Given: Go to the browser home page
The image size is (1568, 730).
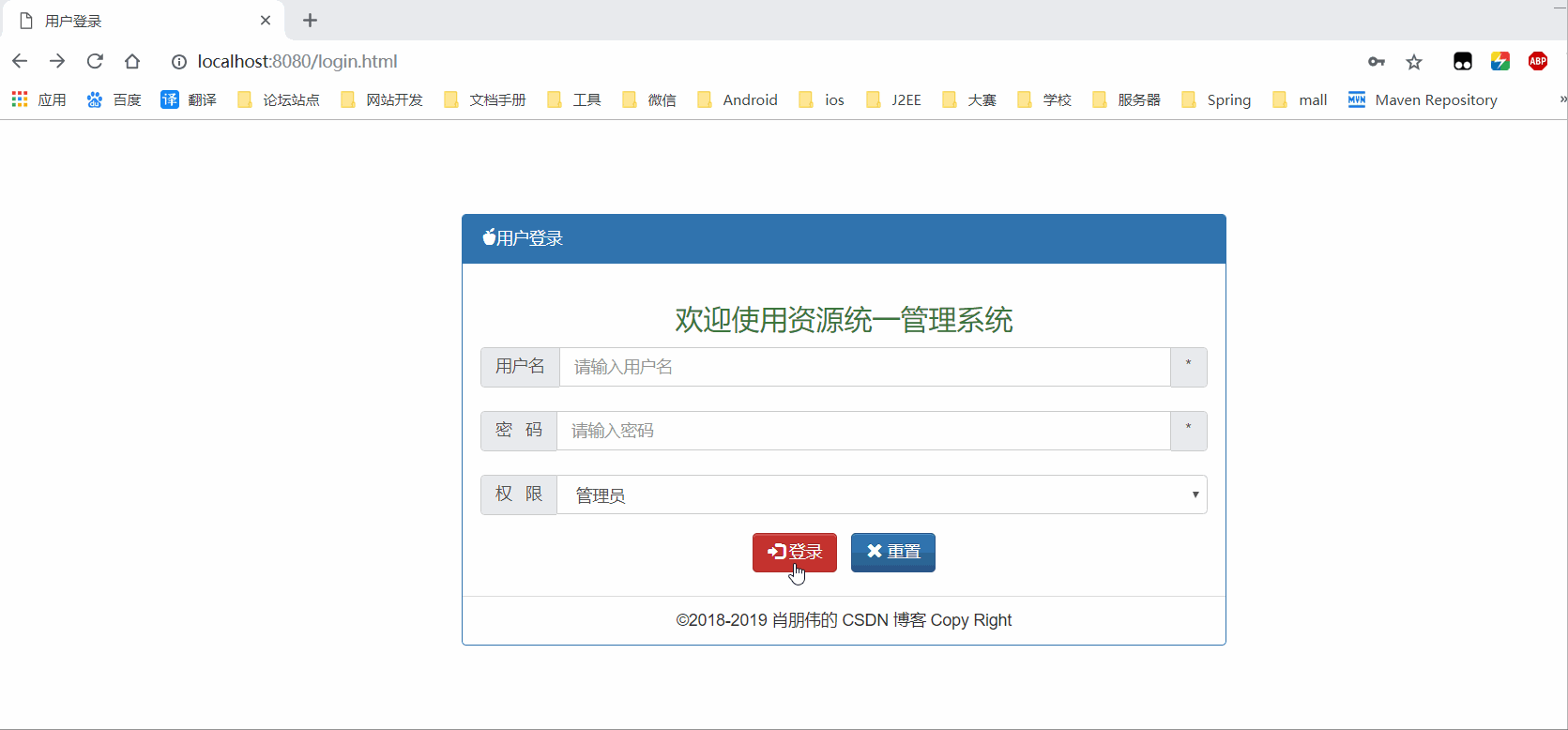Looking at the screenshot, I should click(x=132, y=61).
